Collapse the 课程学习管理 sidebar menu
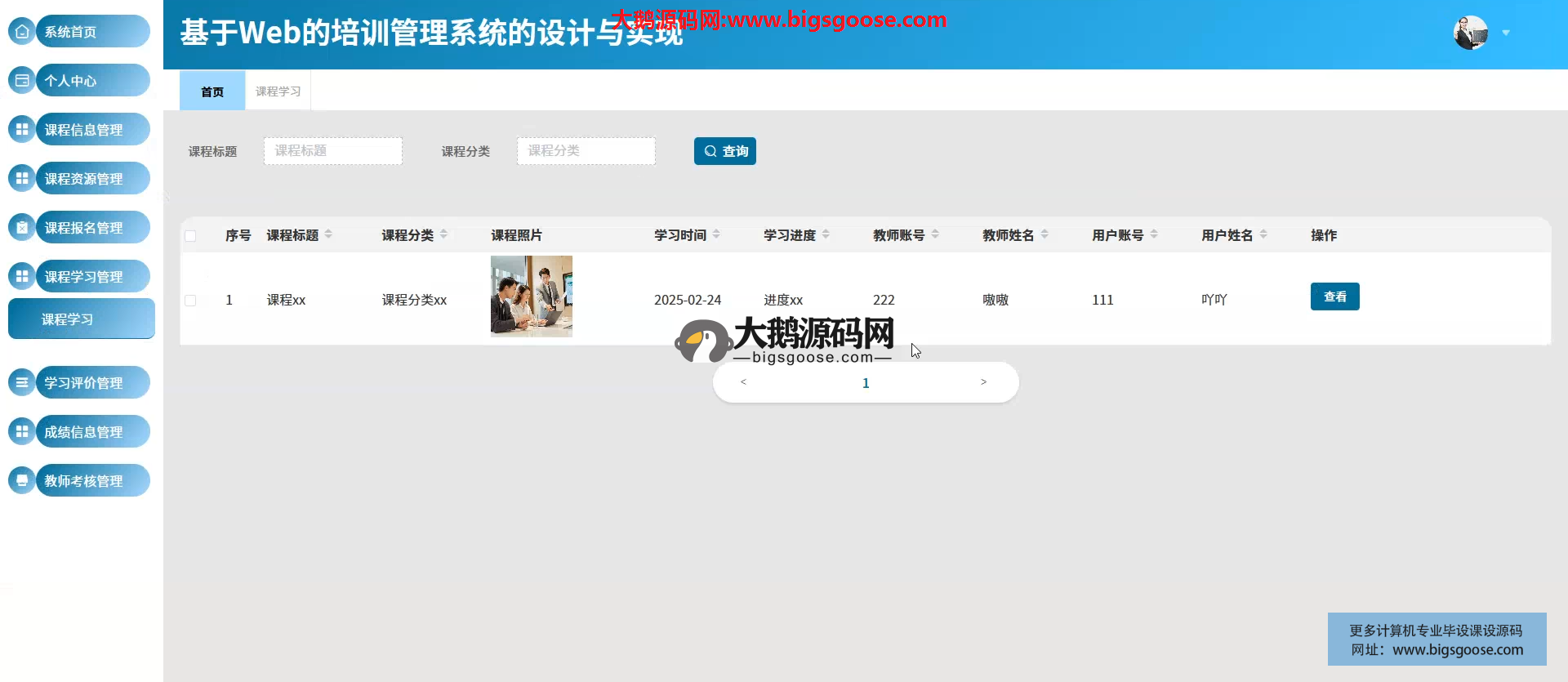 [83, 277]
